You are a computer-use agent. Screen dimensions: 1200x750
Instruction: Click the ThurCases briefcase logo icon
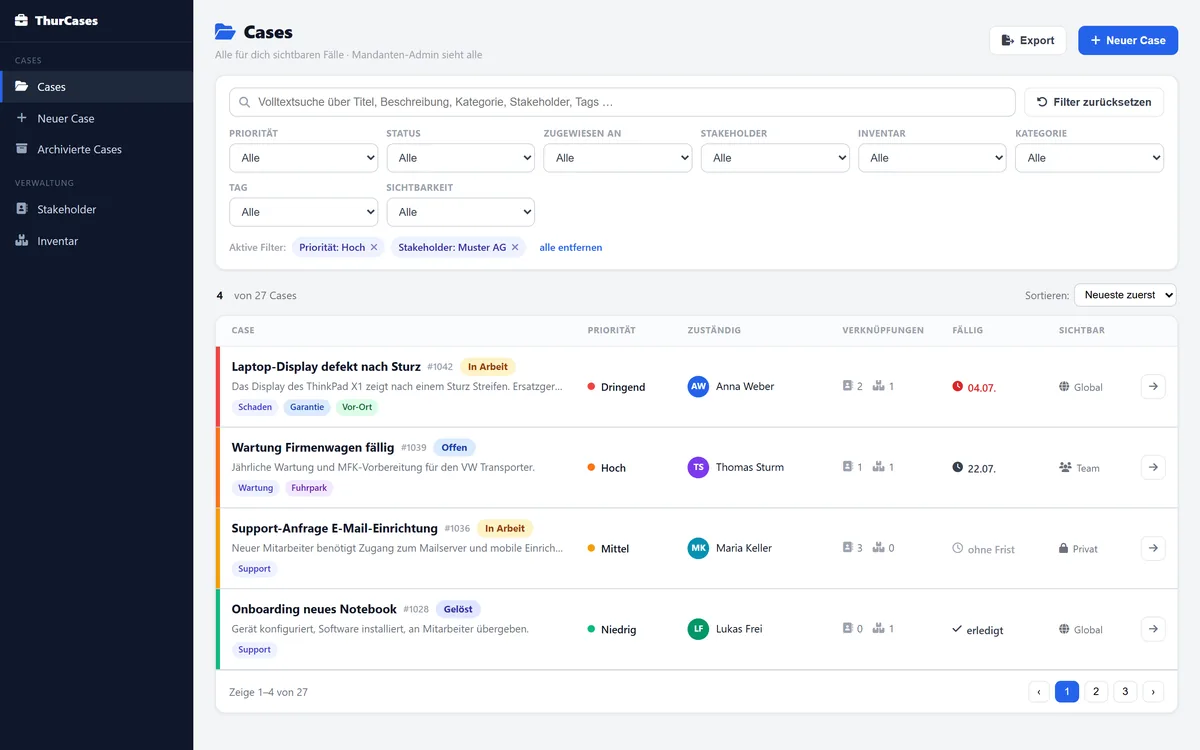[21, 20]
